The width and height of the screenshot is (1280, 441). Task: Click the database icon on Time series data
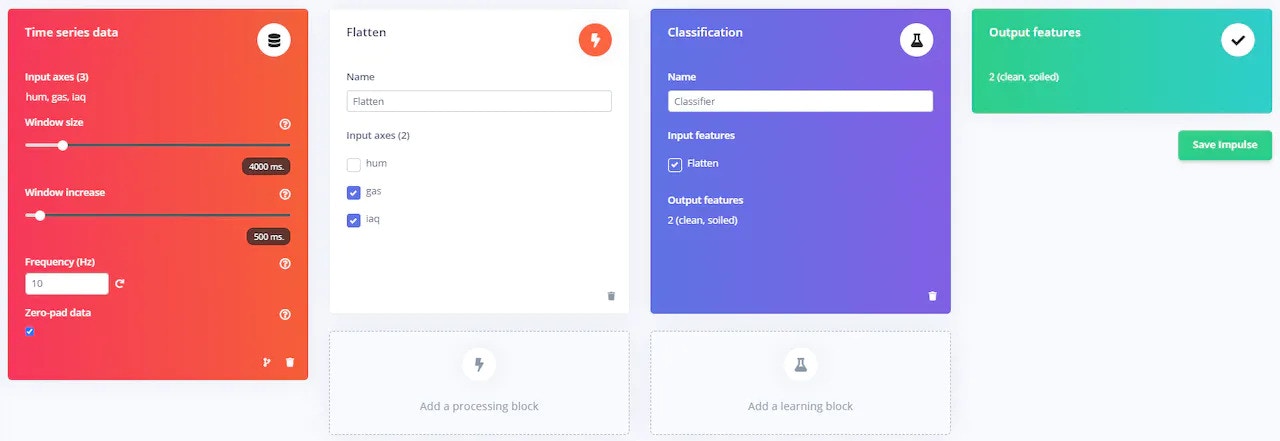(274, 40)
